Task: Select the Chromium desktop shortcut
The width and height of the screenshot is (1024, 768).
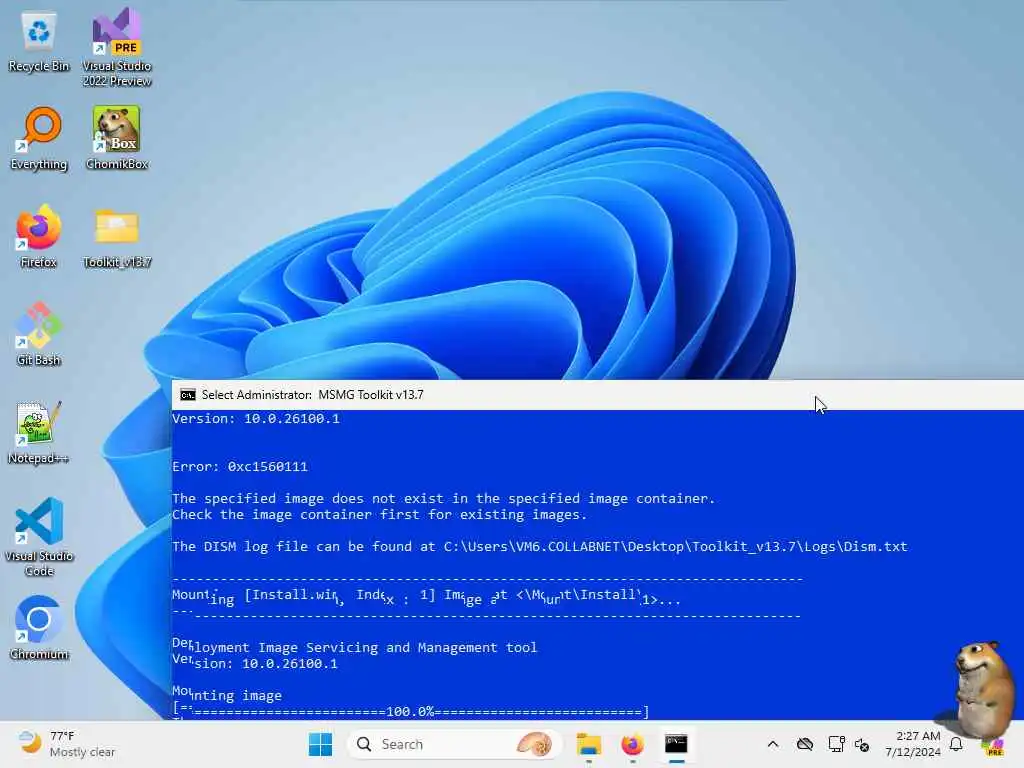Action: click(x=39, y=628)
